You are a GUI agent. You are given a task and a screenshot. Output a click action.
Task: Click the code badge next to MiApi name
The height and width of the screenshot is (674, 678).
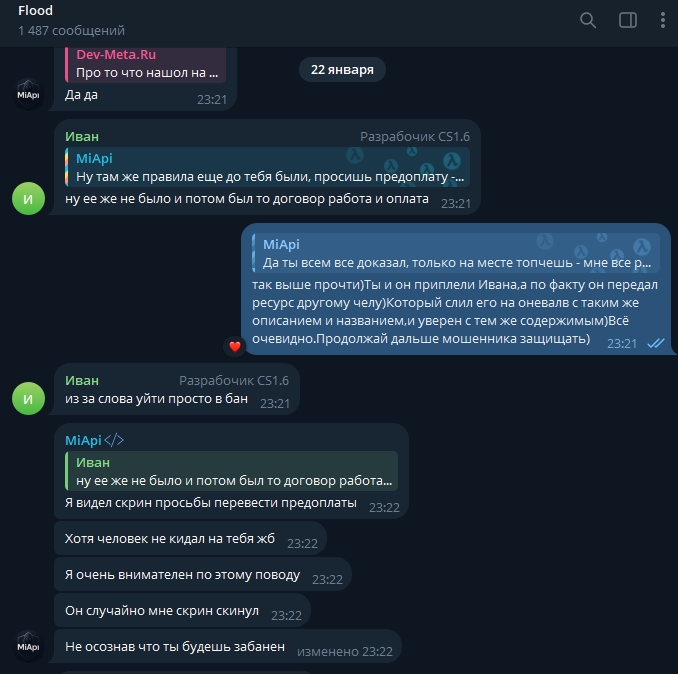114,440
